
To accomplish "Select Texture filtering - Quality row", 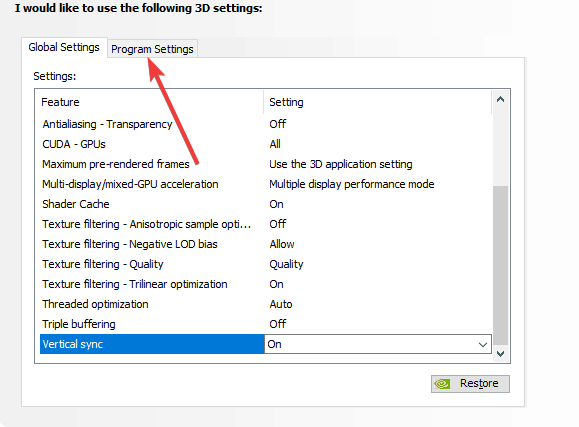I will [x=266, y=264].
